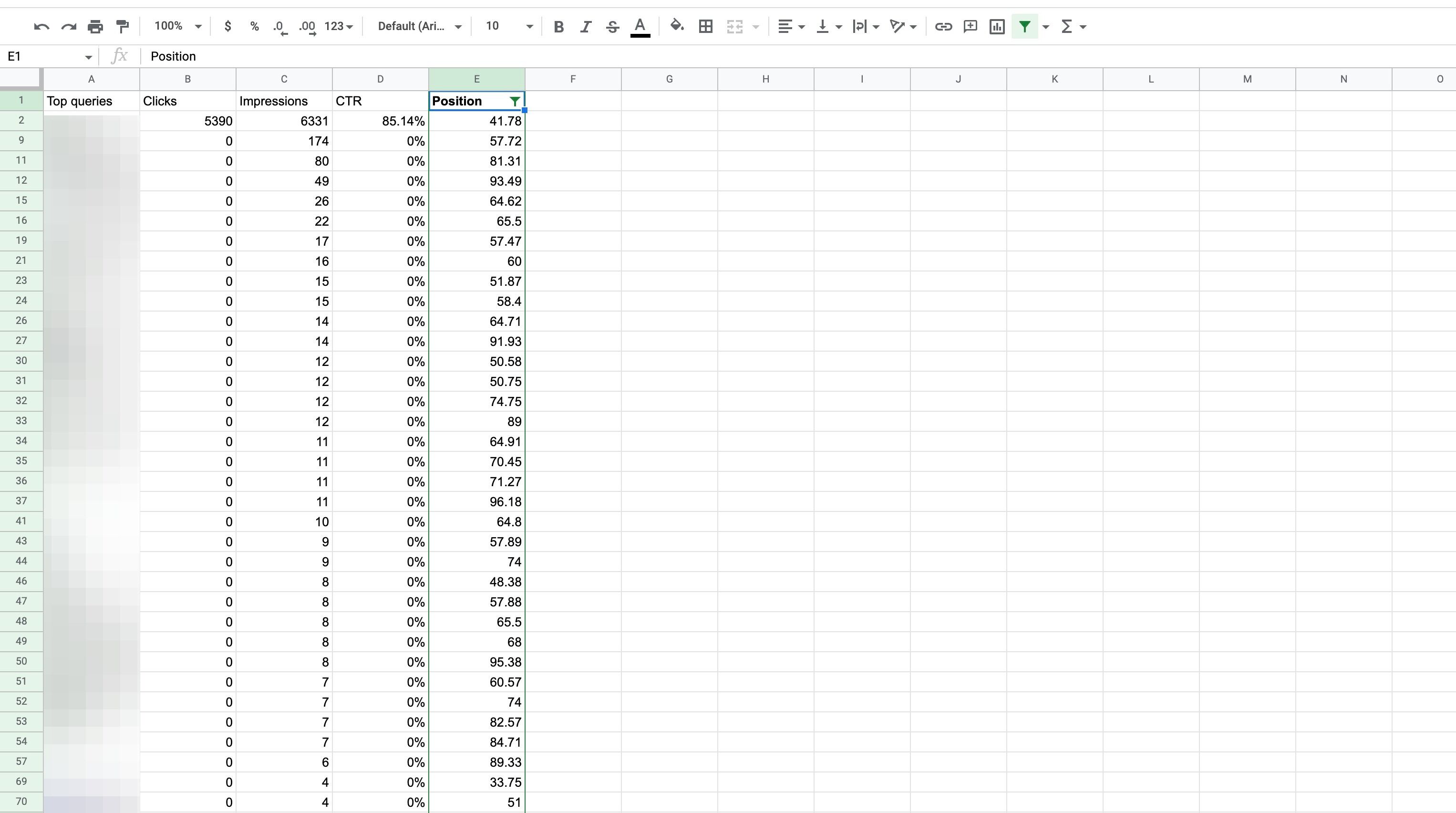Format as currency
The width and height of the screenshot is (1456, 813).
point(228,27)
